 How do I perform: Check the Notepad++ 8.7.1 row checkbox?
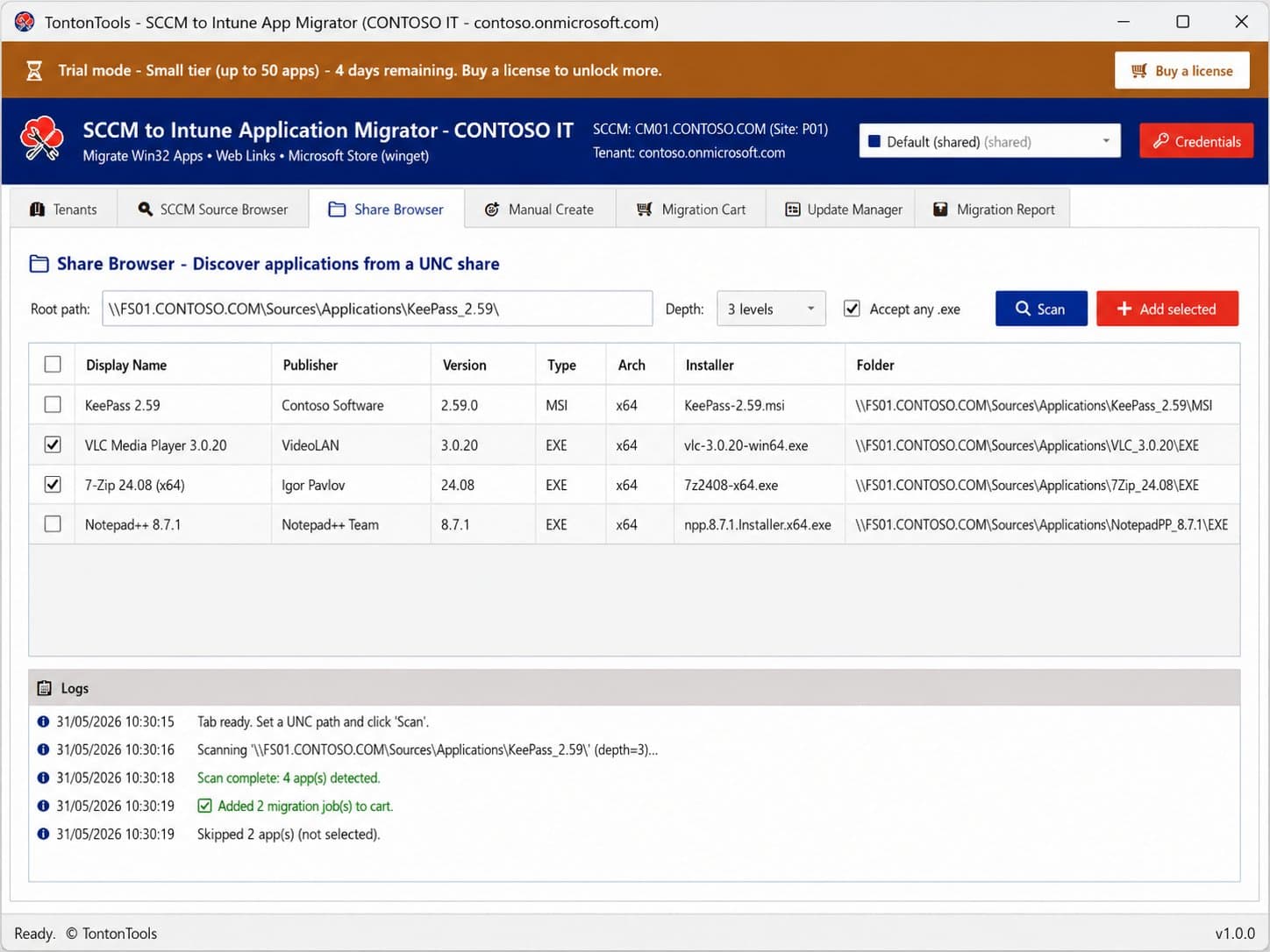(53, 523)
